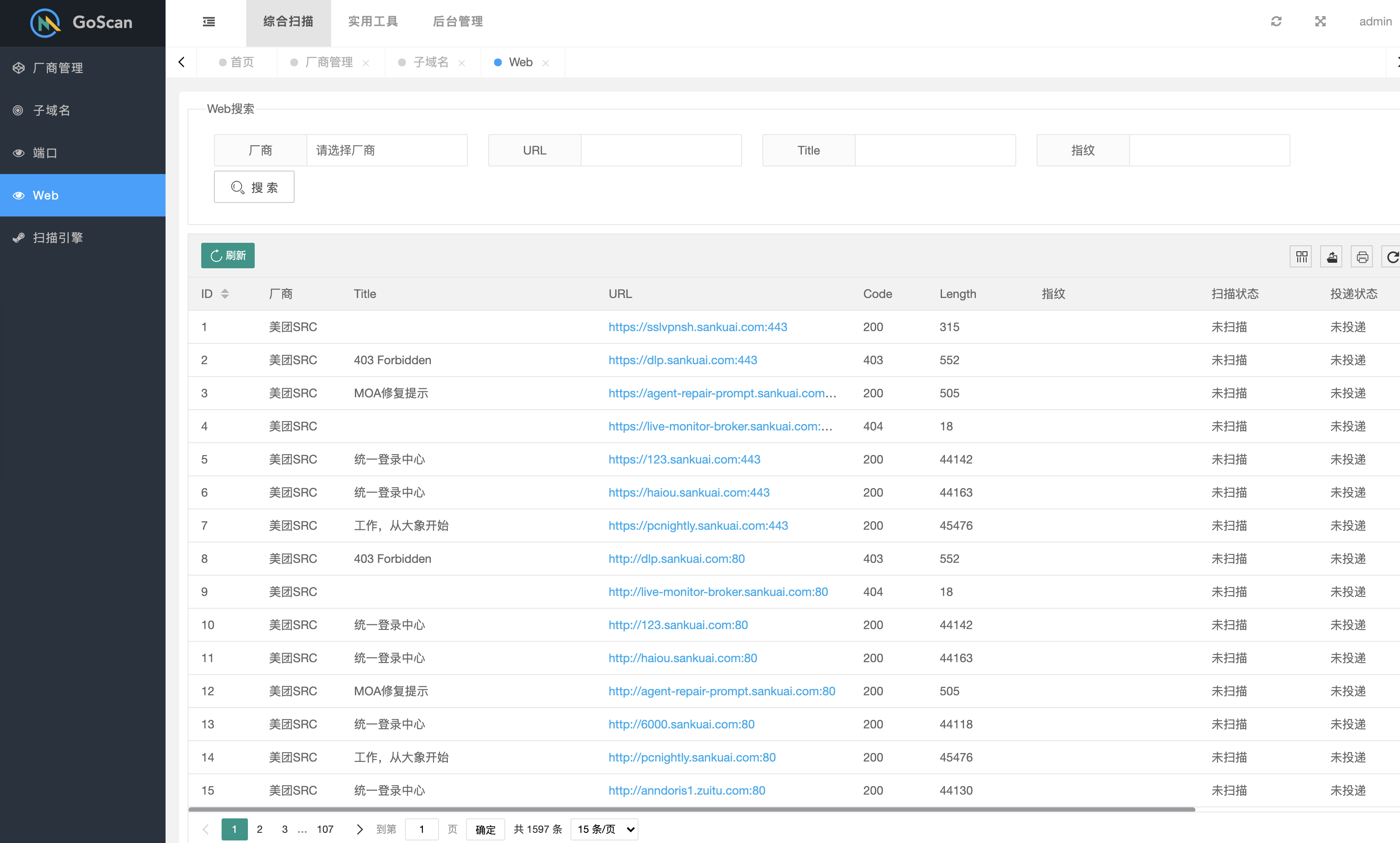1400x843 pixels.
Task: Toggle fullscreen with the expand icon
Action: [x=1321, y=22]
